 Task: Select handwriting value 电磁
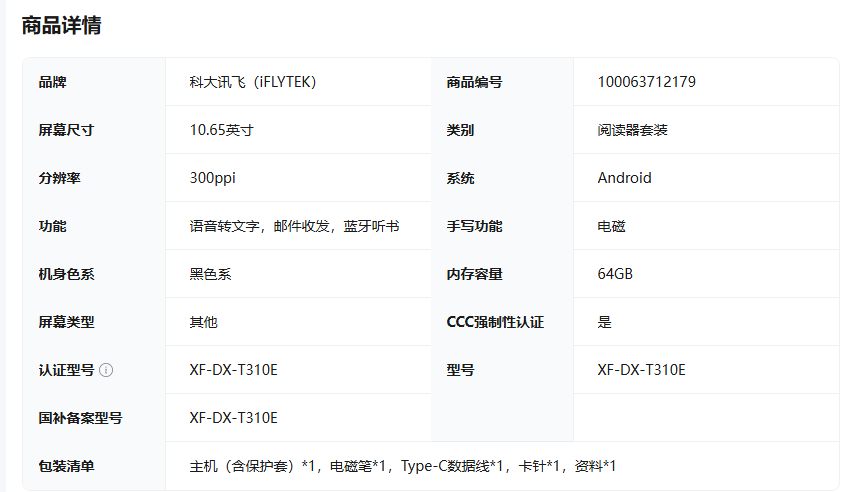tap(611, 226)
